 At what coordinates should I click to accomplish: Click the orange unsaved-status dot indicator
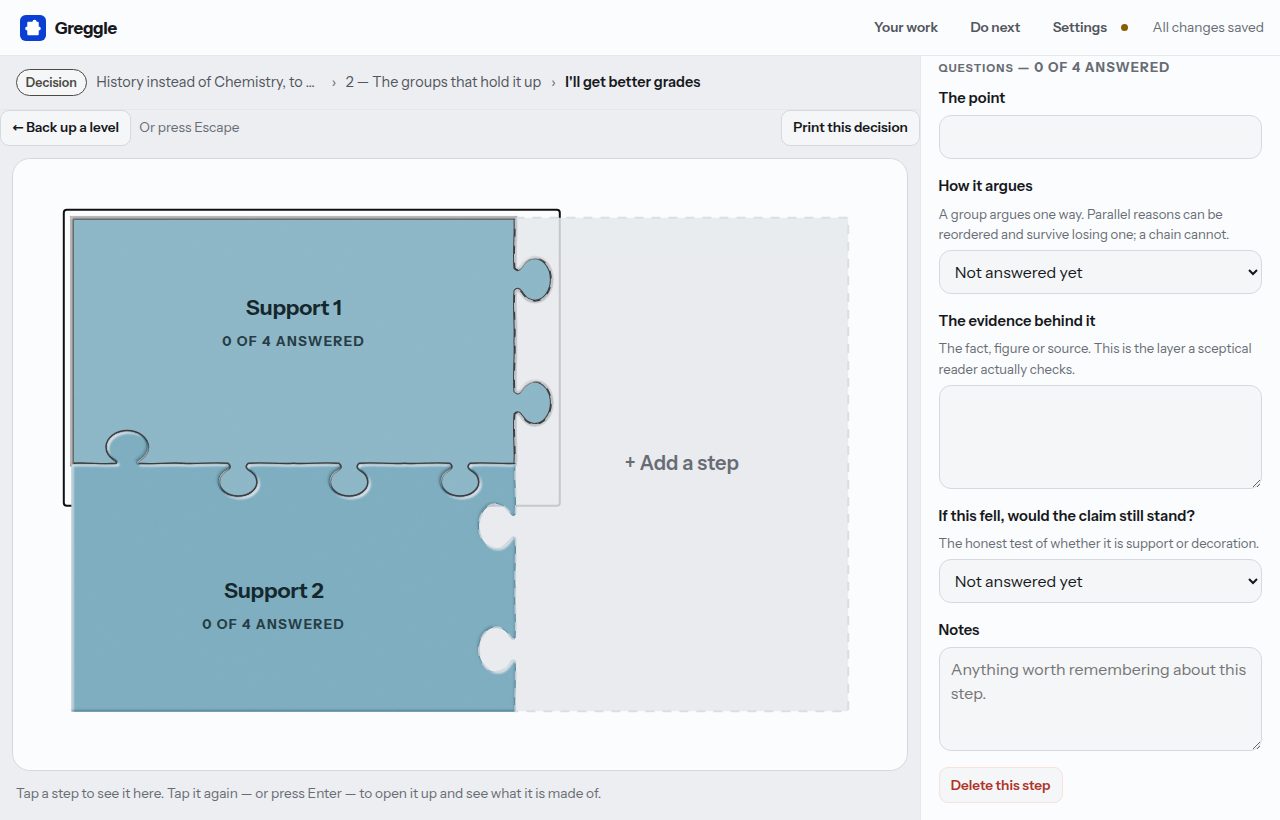pyautogui.click(x=1124, y=28)
